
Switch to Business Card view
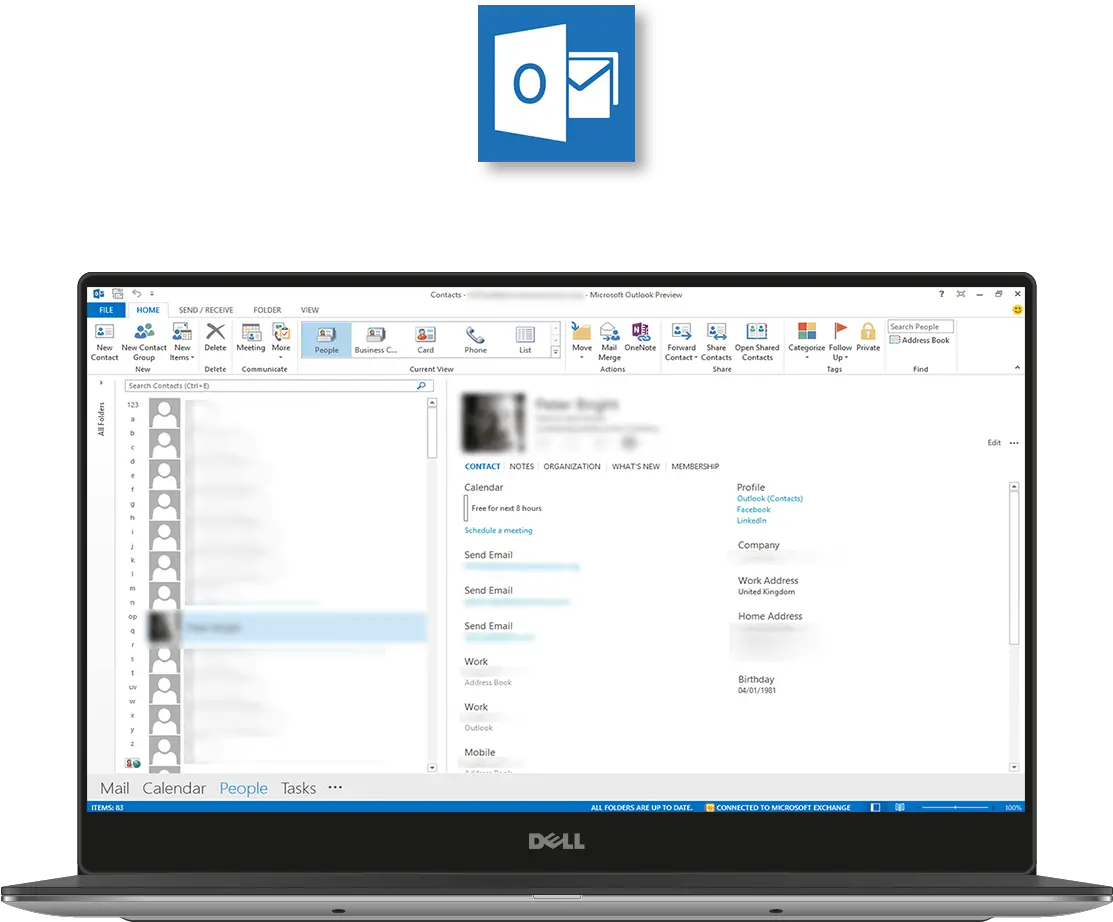[x=375, y=339]
